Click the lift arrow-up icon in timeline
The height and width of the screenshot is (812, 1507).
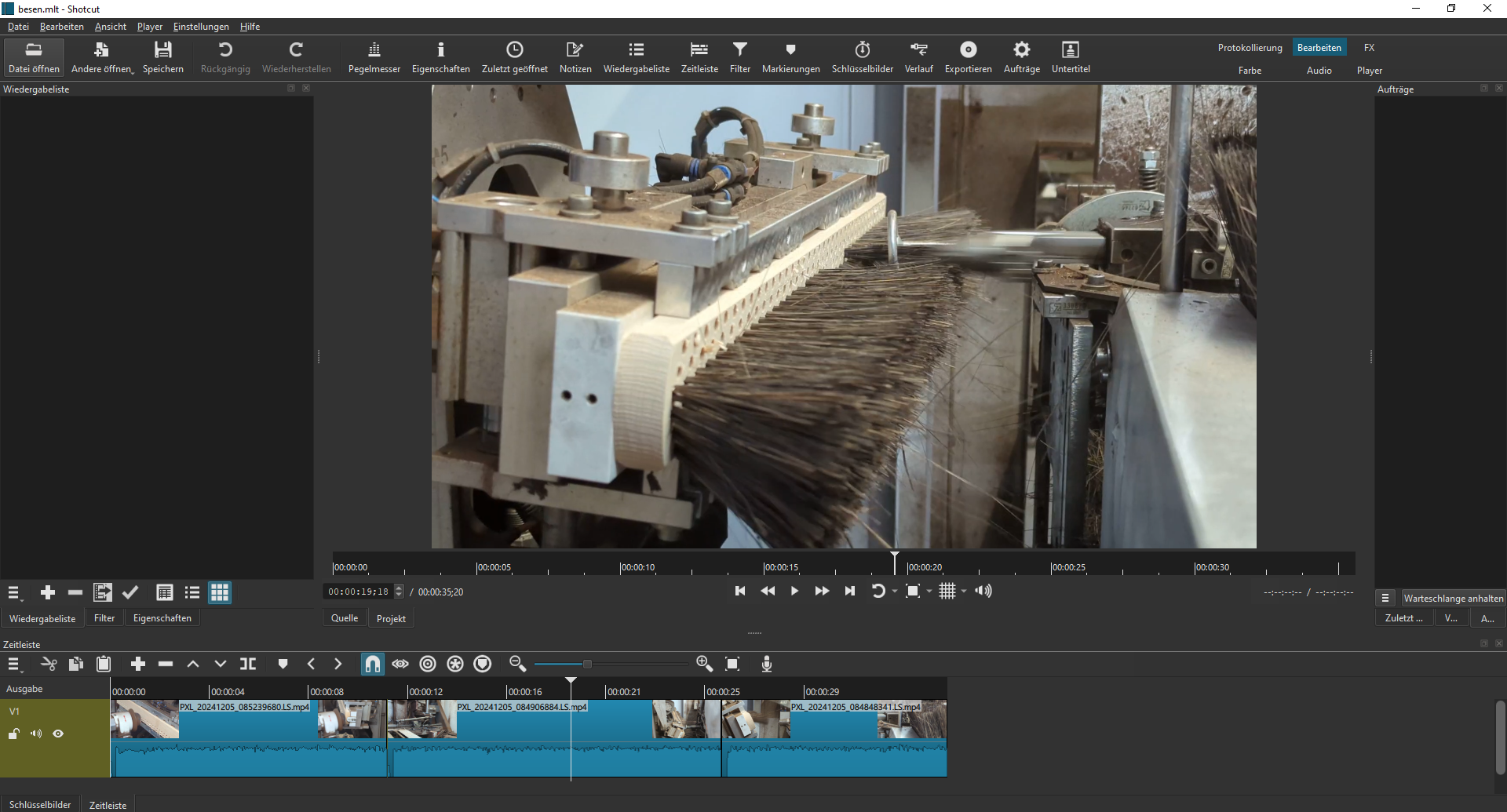tap(193, 665)
